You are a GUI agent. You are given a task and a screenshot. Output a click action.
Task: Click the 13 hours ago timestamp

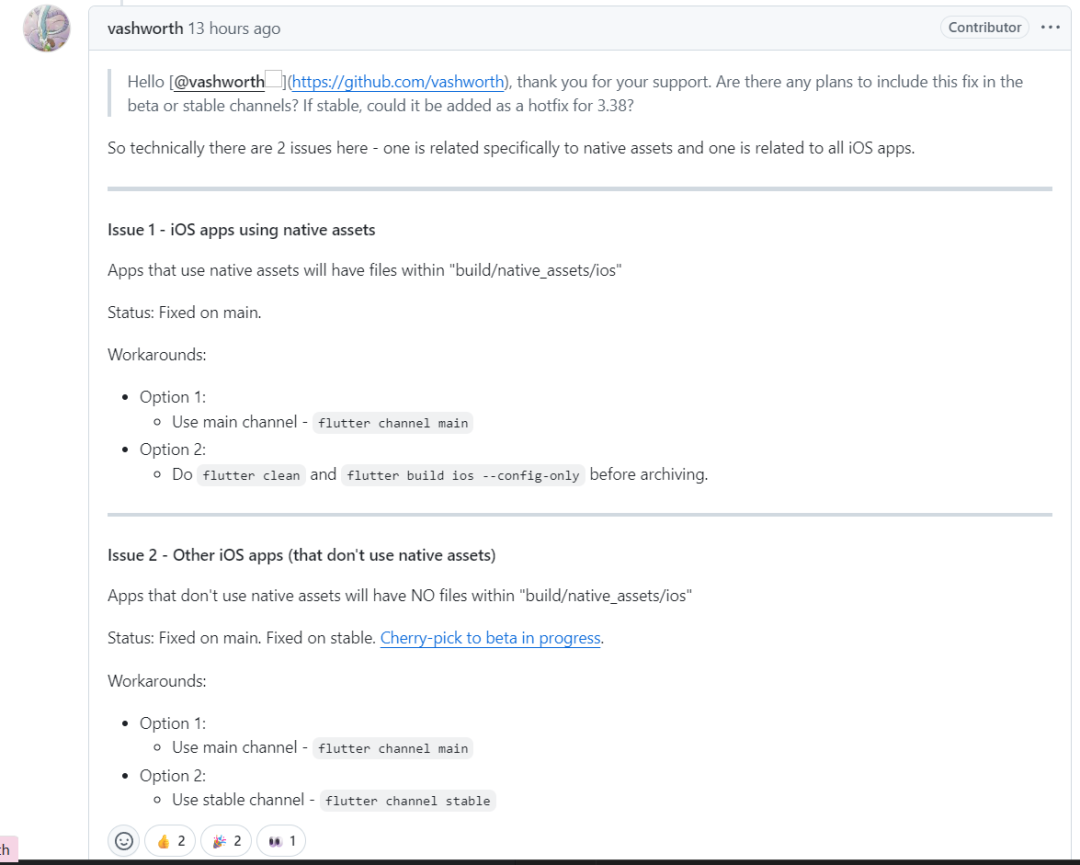[234, 28]
